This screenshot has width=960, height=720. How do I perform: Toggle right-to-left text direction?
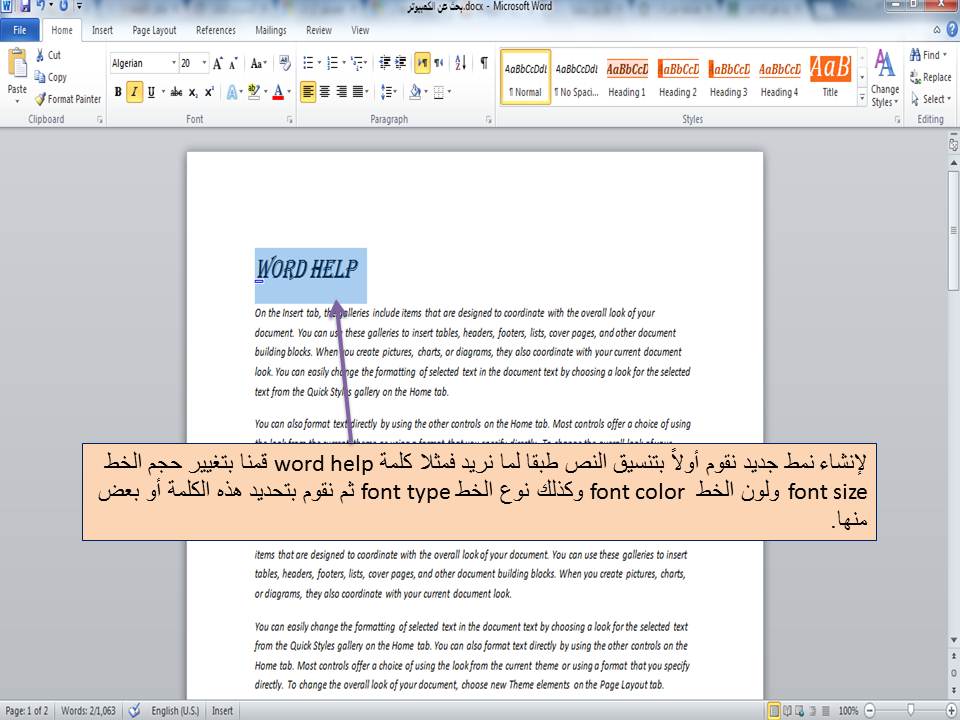point(439,62)
